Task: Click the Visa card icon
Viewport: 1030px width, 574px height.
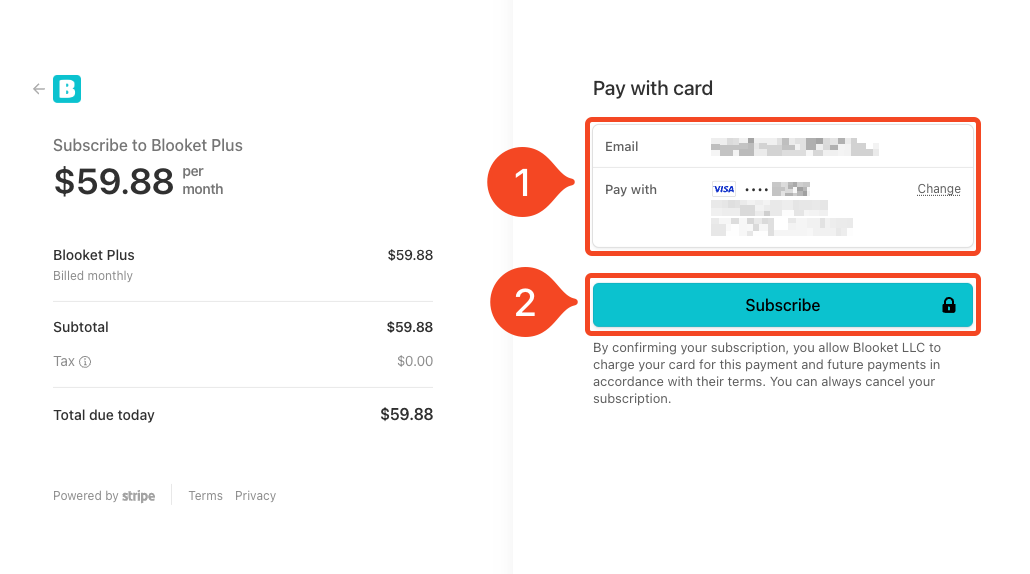Action: click(724, 189)
